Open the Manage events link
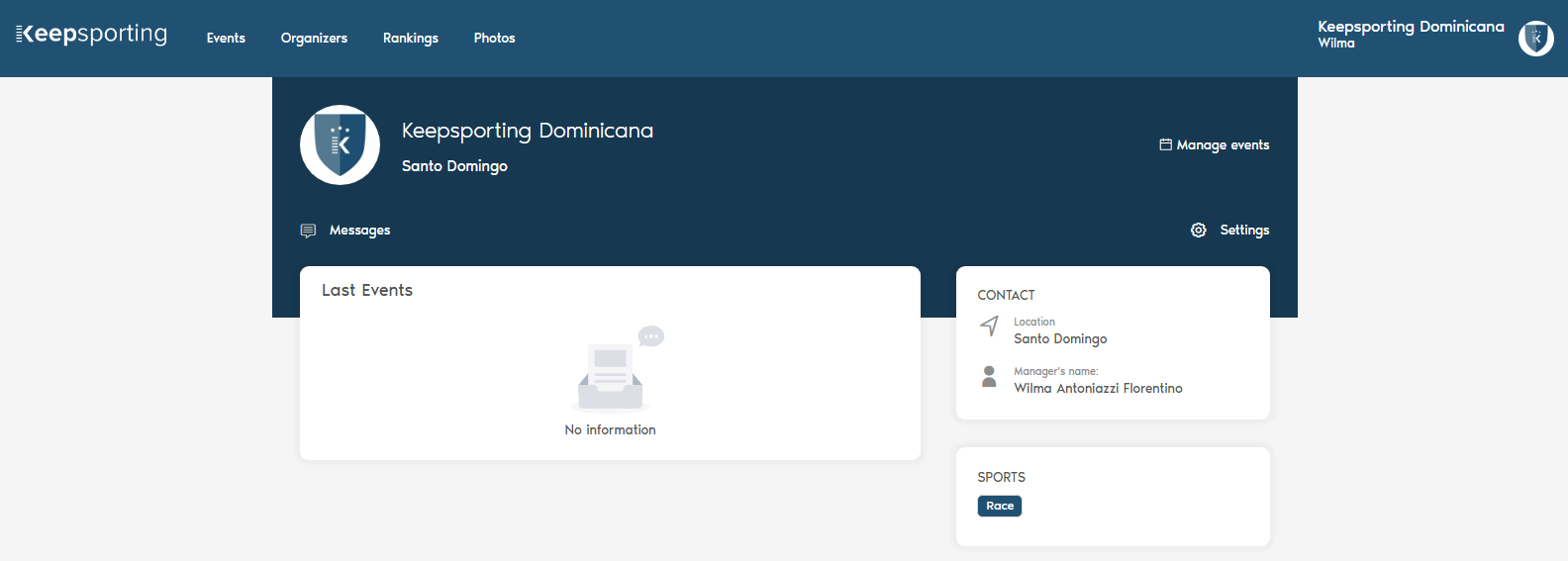The image size is (1568, 561). tap(1223, 145)
